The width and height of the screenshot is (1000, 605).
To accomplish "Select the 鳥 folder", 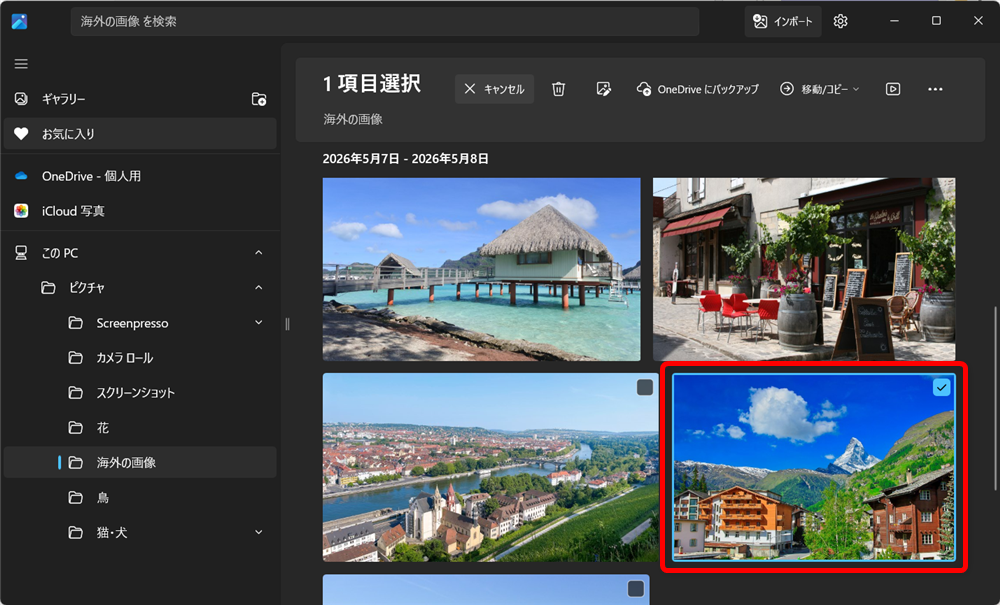I will point(140,497).
